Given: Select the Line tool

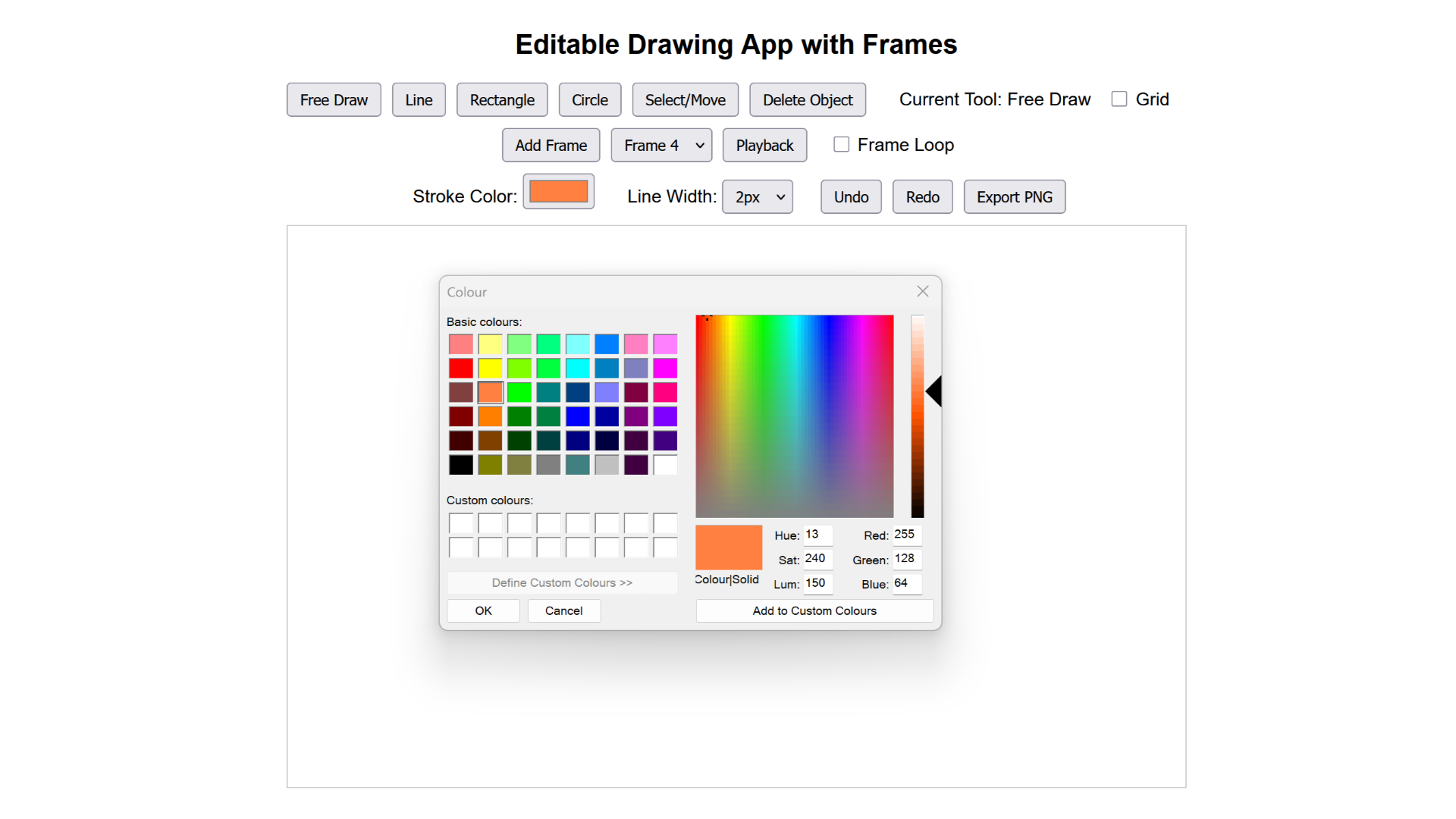Looking at the screenshot, I should pos(419,100).
